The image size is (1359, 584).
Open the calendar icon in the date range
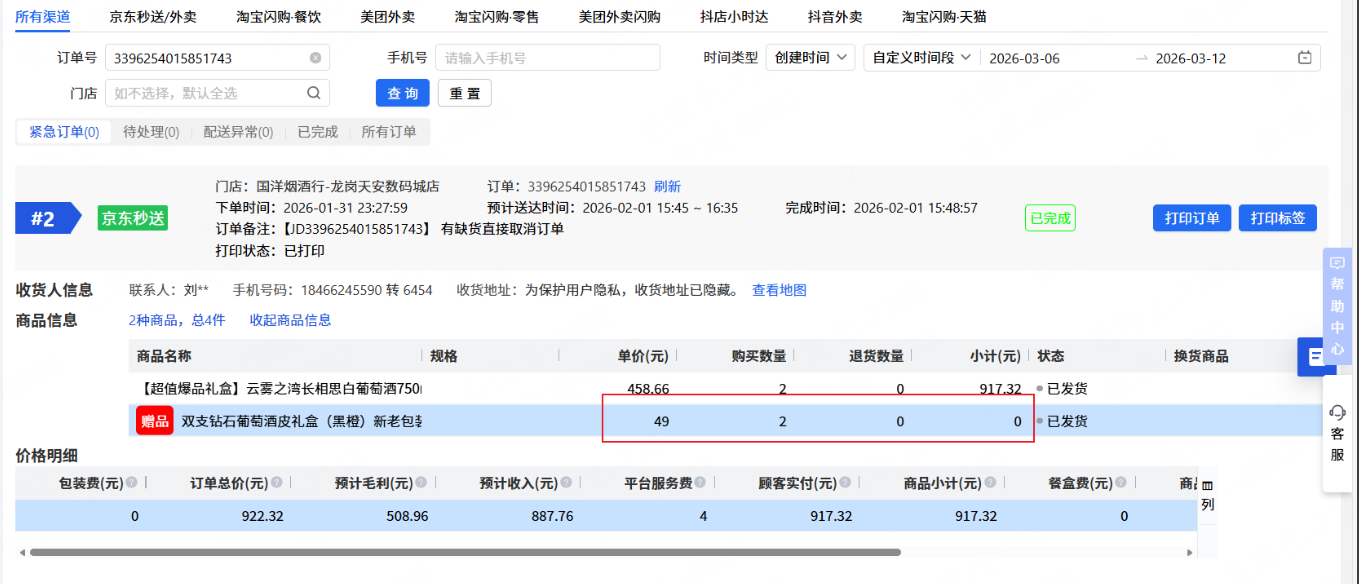click(x=1304, y=58)
